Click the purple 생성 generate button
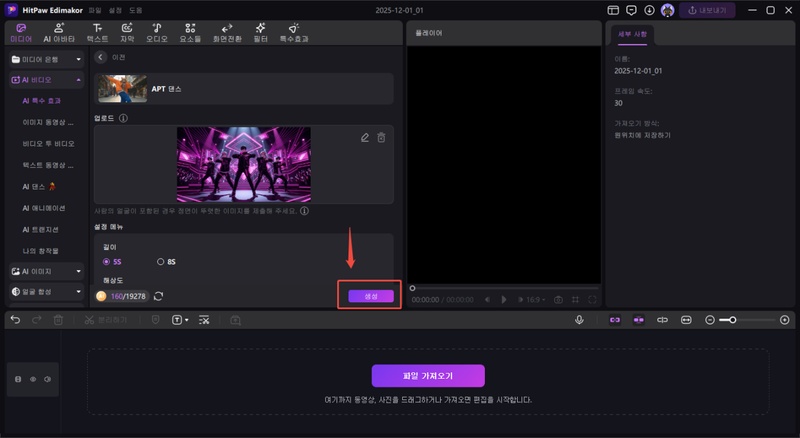 pyautogui.click(x=370, y=296)
